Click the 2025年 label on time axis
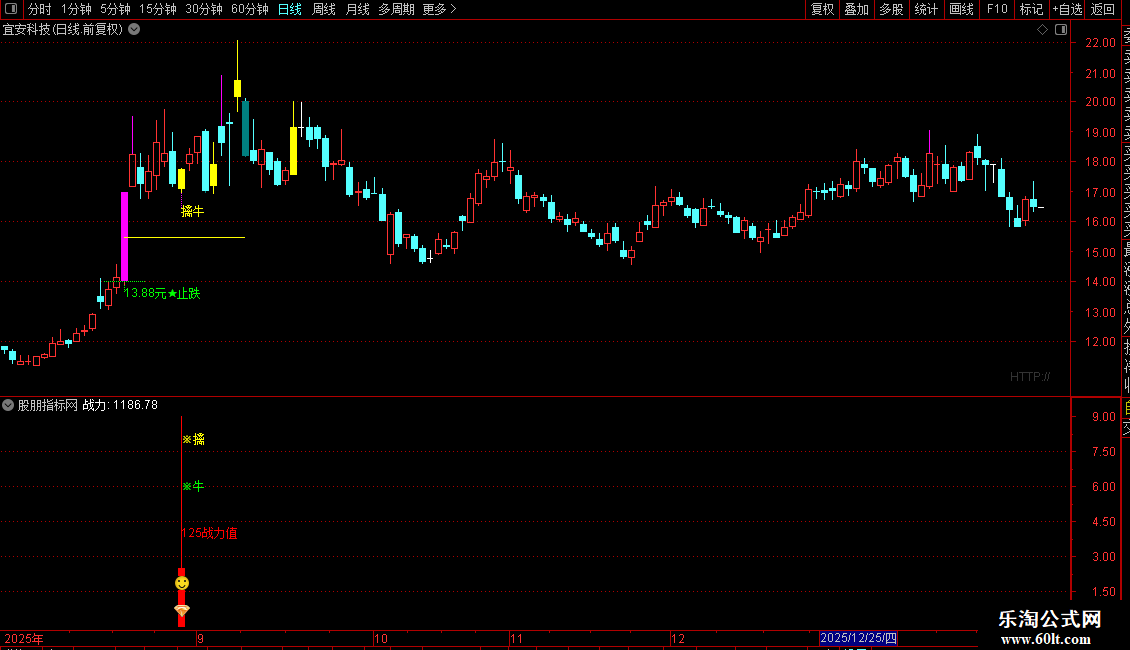This screenshot has height=650, width=1130. click(24, 638)
